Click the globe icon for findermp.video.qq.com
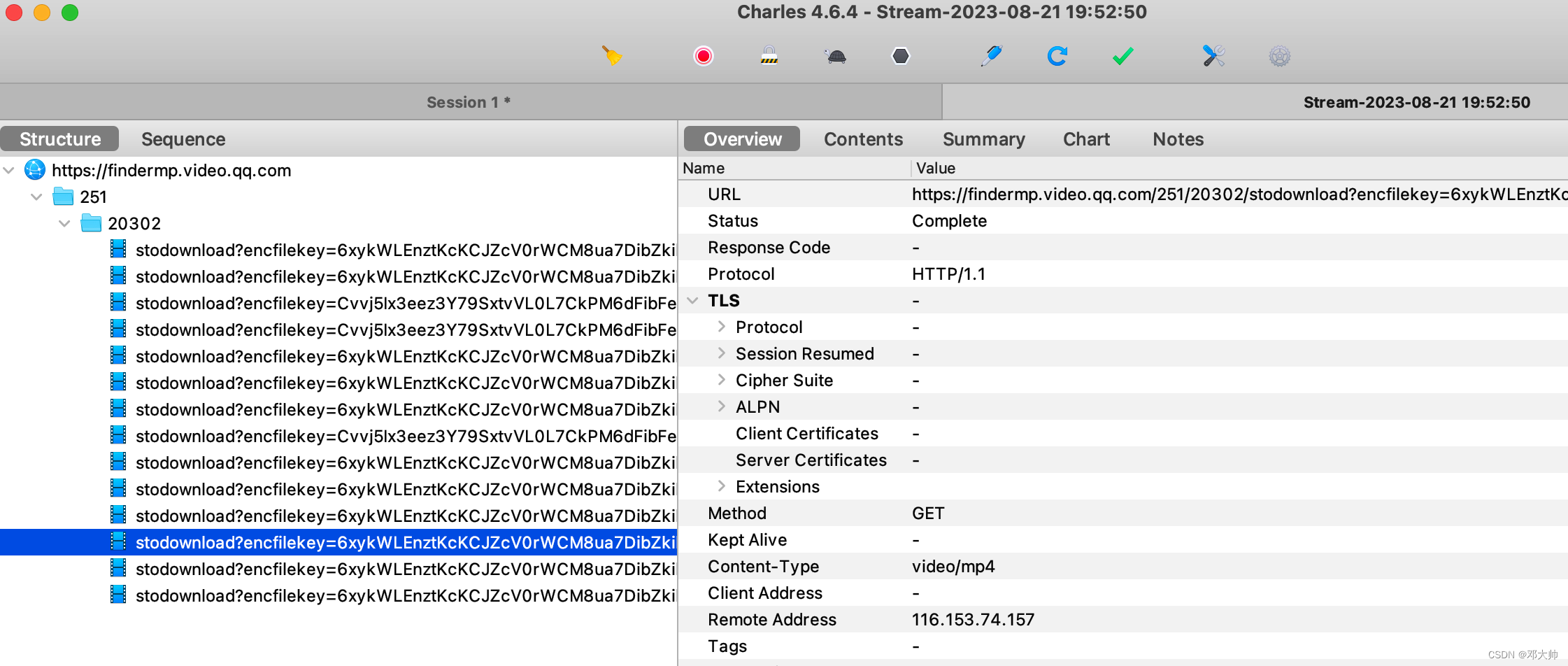 tap(35, 169)
